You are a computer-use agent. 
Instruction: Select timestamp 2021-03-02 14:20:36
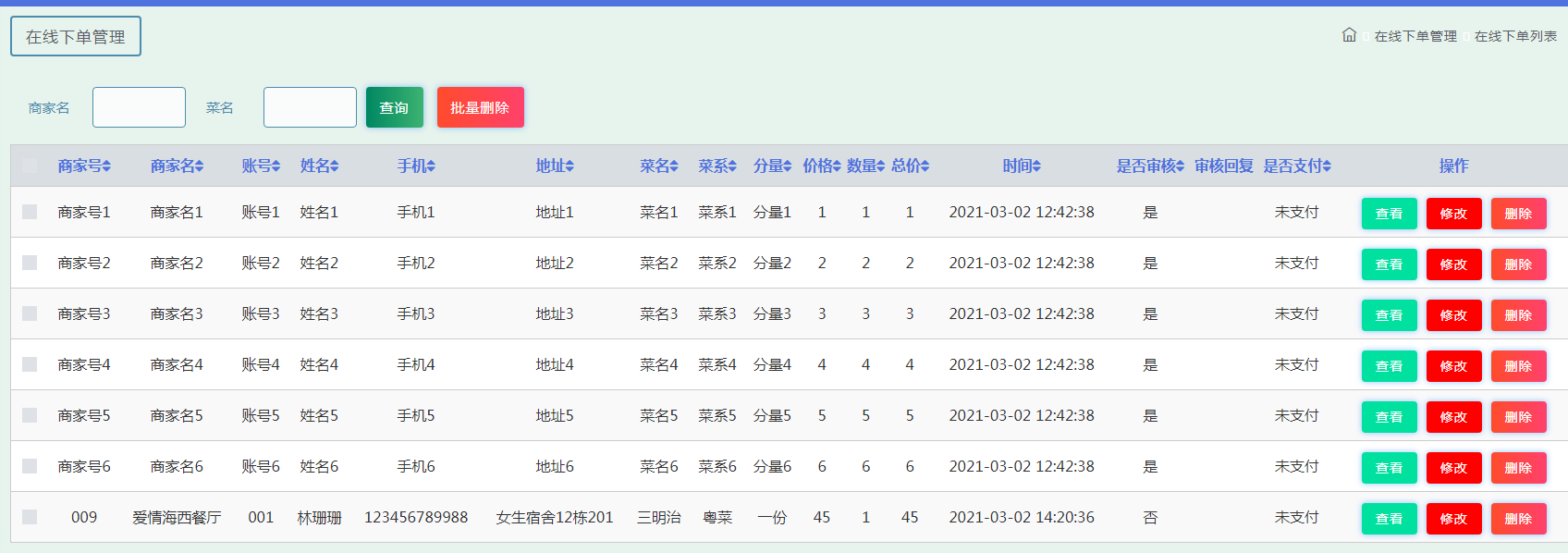click(1022, 517)
